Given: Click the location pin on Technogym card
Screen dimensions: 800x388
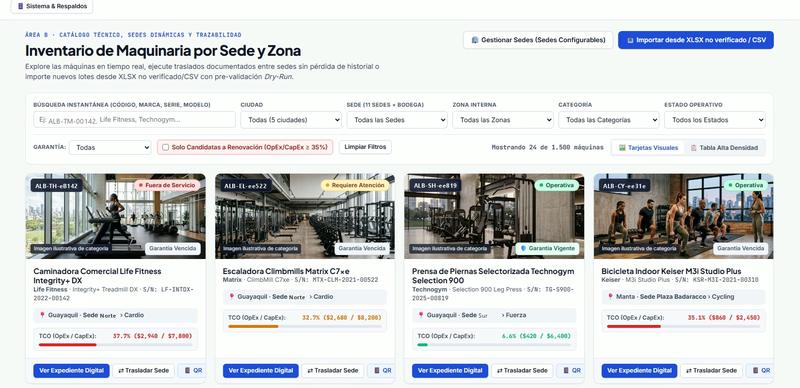Looking at the screenshot, I should tap(421, 315).
